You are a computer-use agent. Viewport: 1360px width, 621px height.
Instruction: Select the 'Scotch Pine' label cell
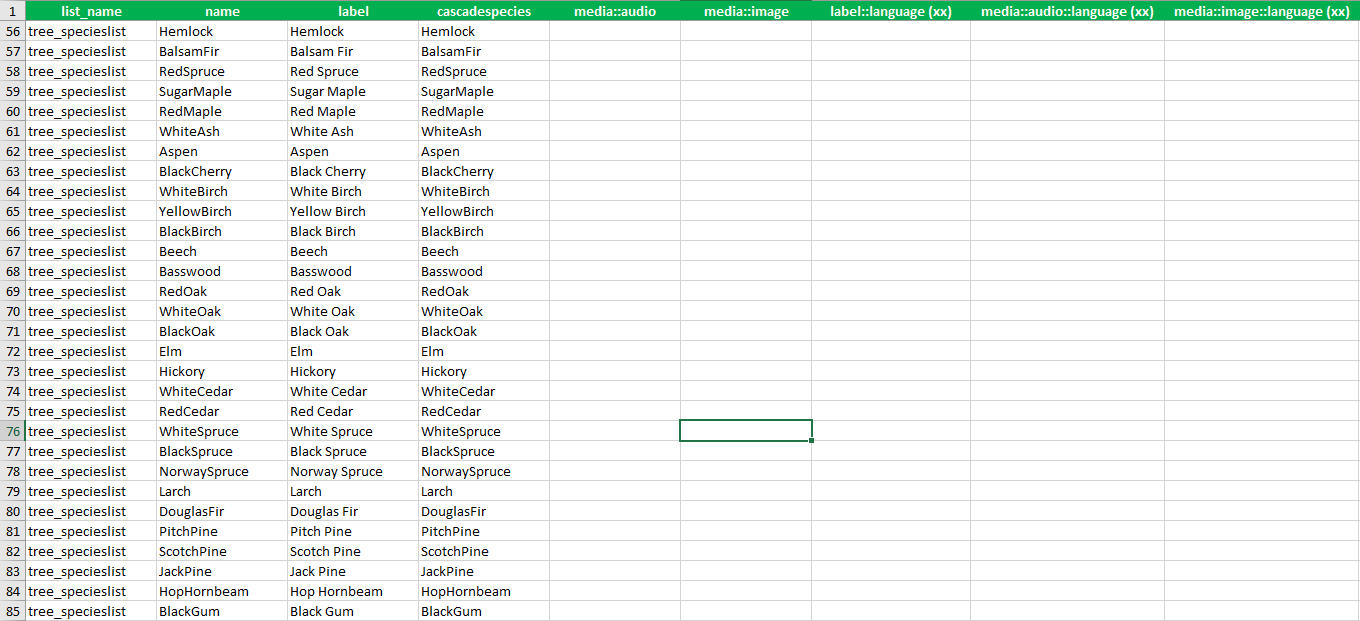point(353,551)
